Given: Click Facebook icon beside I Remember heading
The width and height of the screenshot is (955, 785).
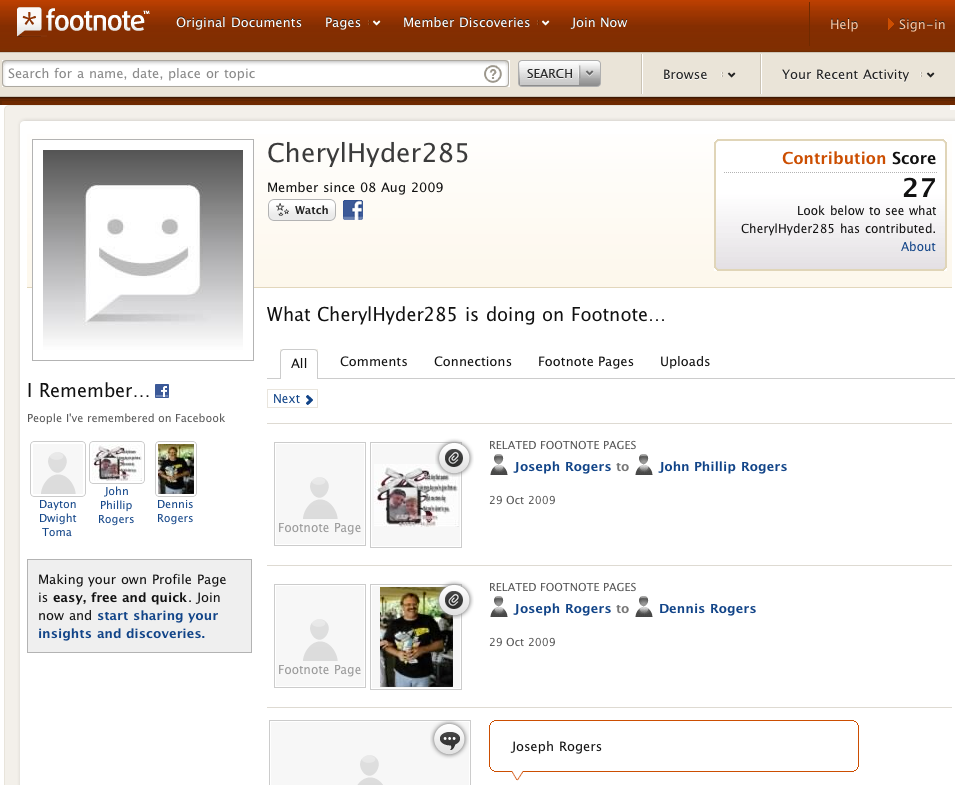Looking at the screenshot, I should point(162,391).
